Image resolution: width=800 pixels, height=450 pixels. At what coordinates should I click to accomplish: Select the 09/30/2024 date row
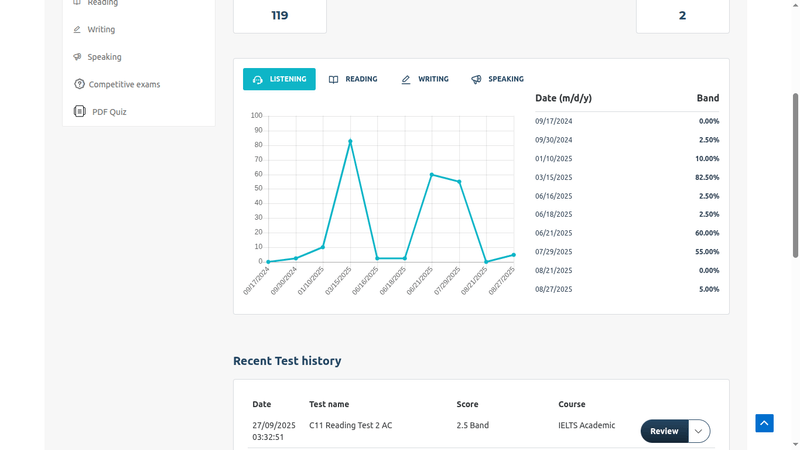tap(627, 140)
